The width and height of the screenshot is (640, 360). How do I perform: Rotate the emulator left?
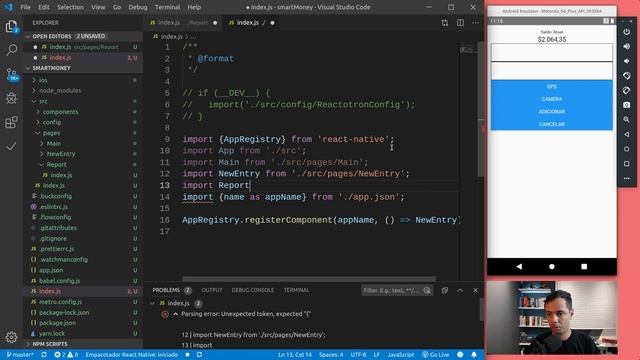(x=626, y=76)
